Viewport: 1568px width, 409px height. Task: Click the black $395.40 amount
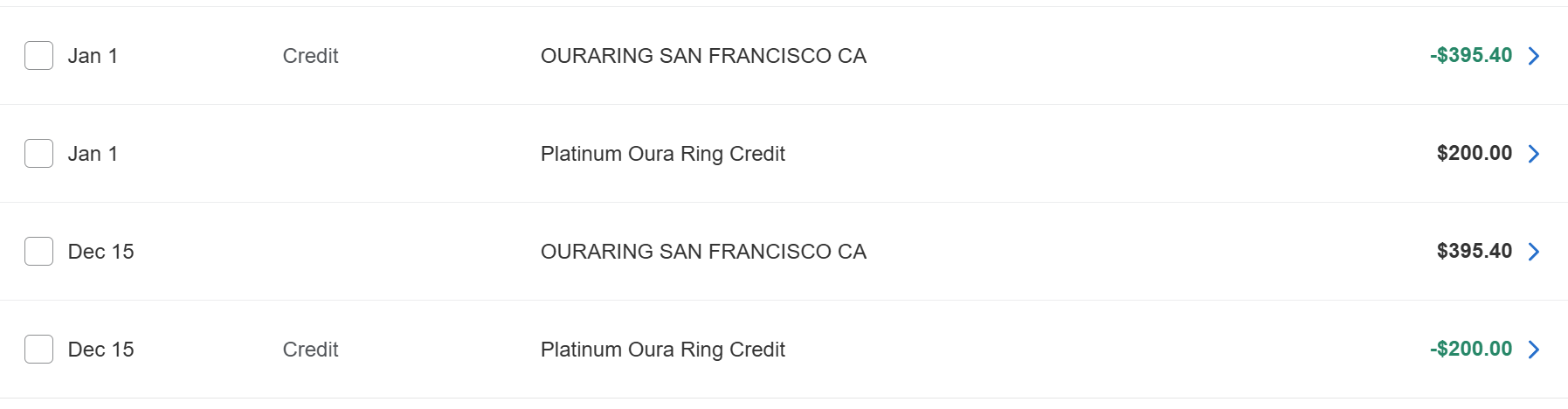(x=1475, y=251)
